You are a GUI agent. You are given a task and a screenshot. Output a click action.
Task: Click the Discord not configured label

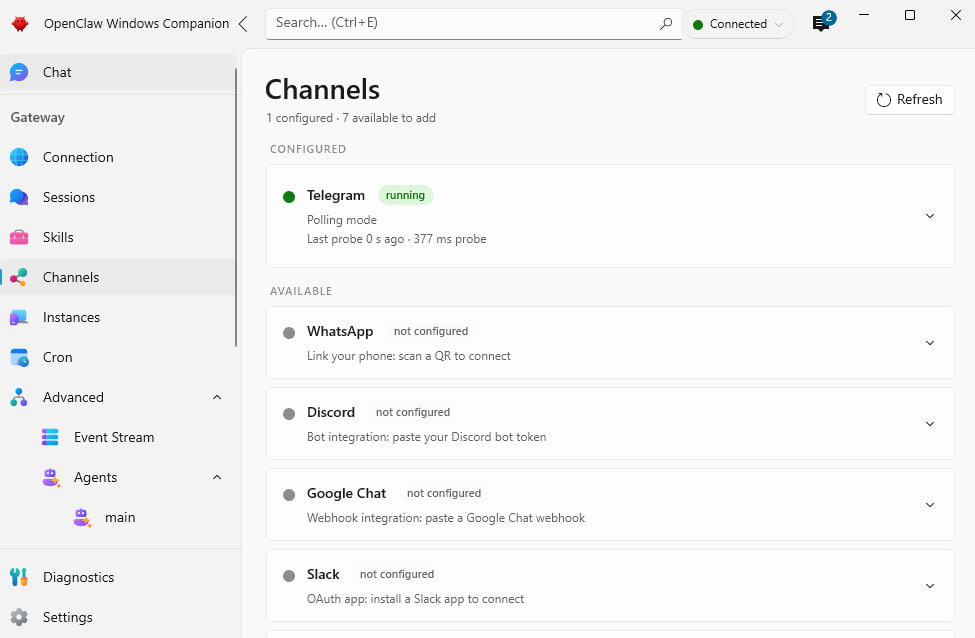click(413, 412)
